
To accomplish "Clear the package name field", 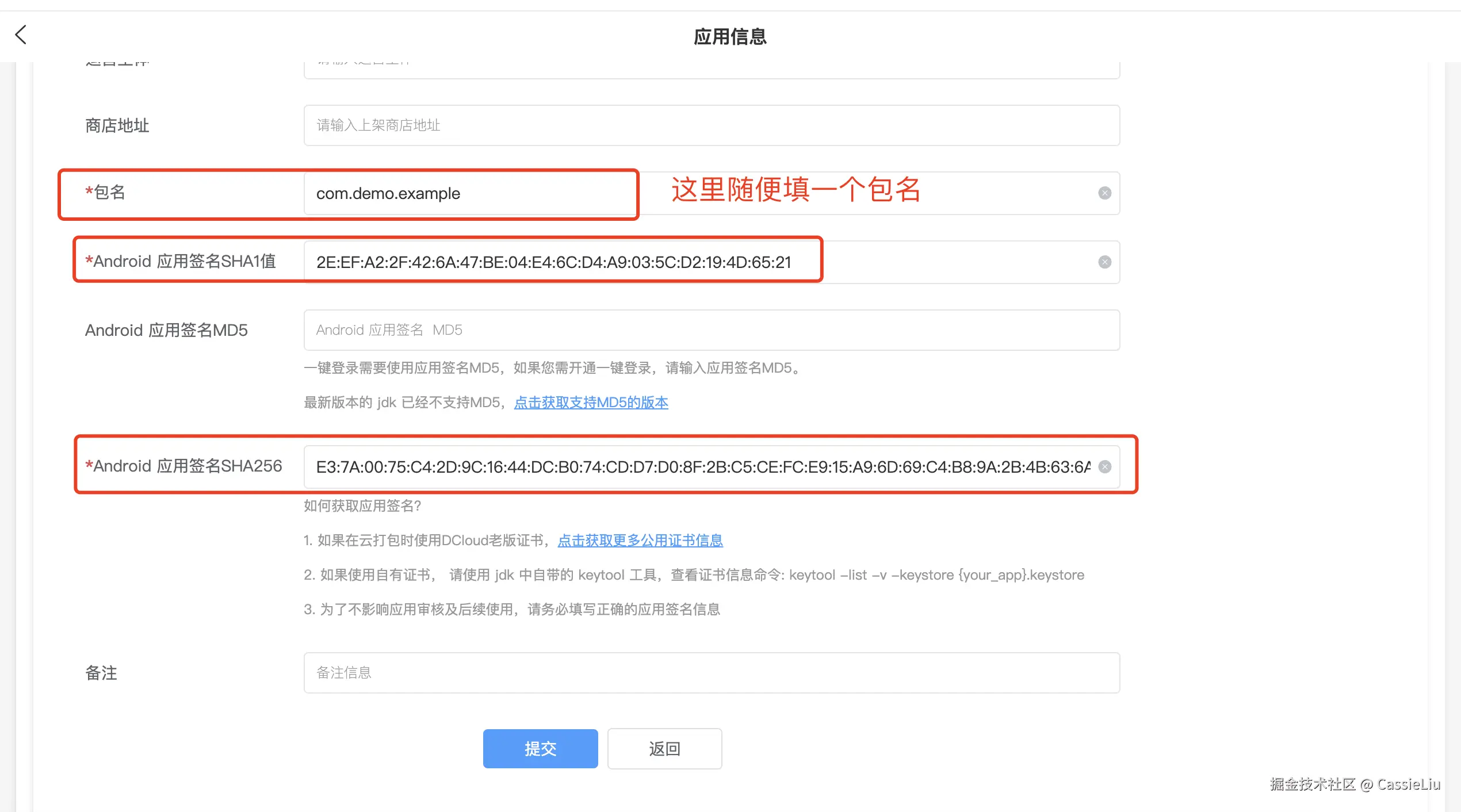I will [1104, 193].
